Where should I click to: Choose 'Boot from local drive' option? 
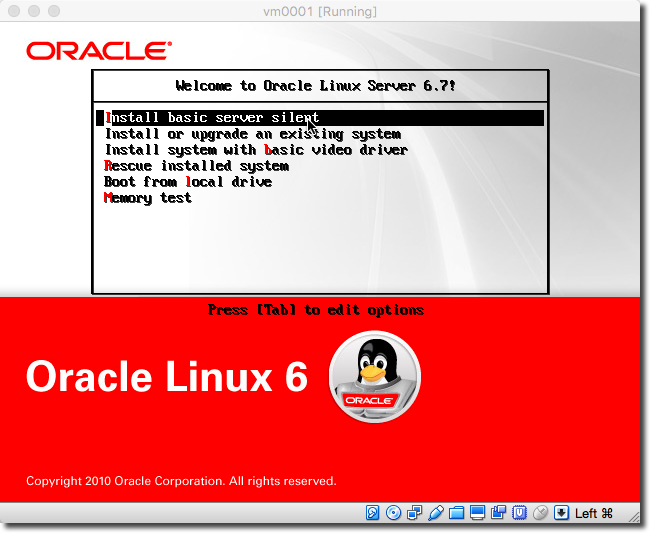pos(188,182)
